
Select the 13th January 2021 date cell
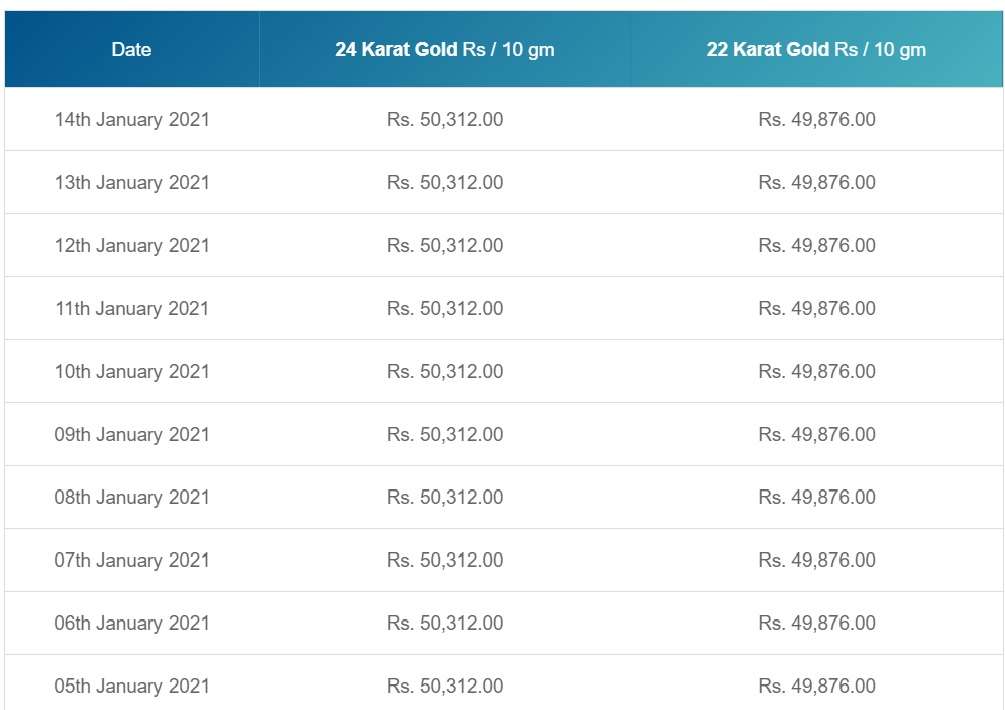point(132,182)
